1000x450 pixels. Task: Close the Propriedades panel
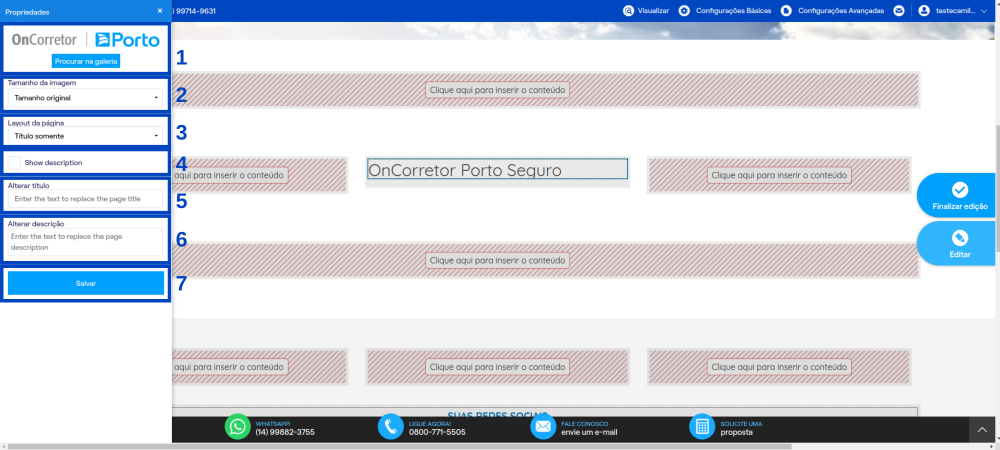coord(160,11)
